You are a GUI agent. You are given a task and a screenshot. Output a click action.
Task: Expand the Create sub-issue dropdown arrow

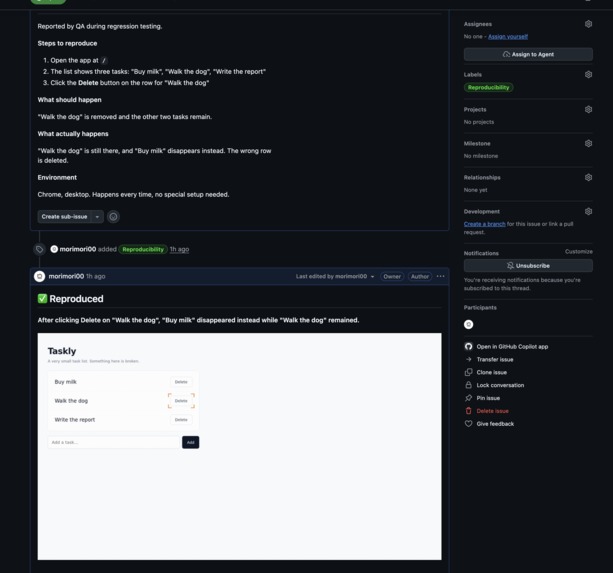(x=97, y=217)
